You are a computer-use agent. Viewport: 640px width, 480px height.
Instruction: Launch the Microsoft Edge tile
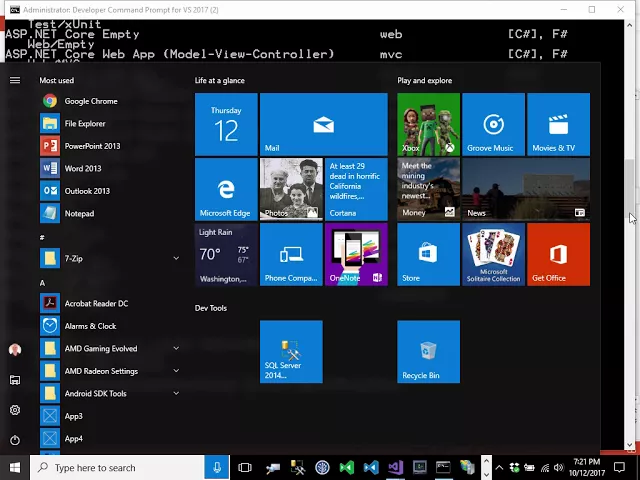226,189
